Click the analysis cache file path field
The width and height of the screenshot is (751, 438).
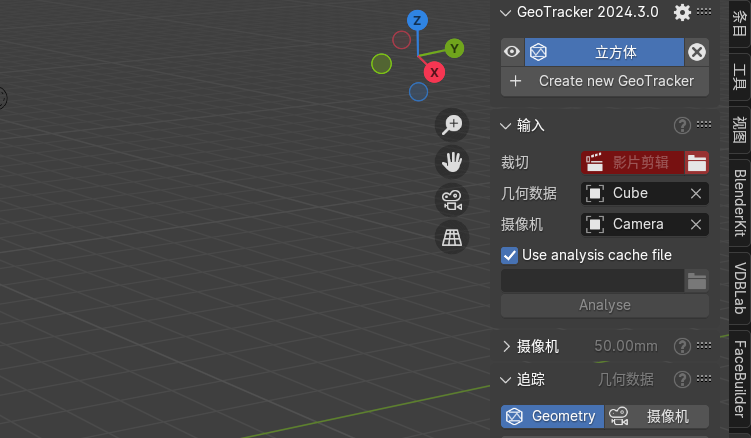tap(592, 281)
